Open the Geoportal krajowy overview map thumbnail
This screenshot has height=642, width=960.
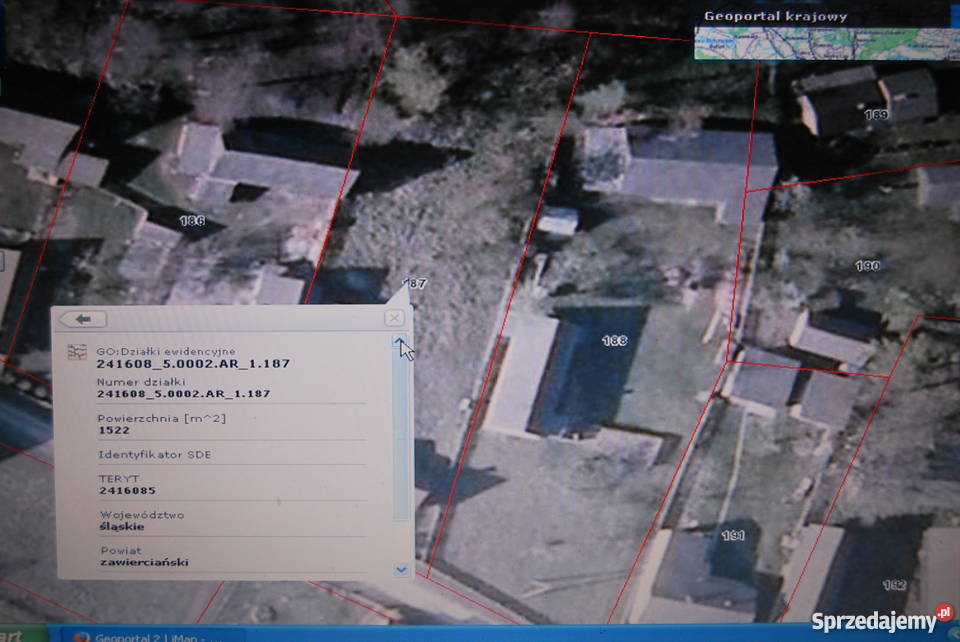pos(826,44)
